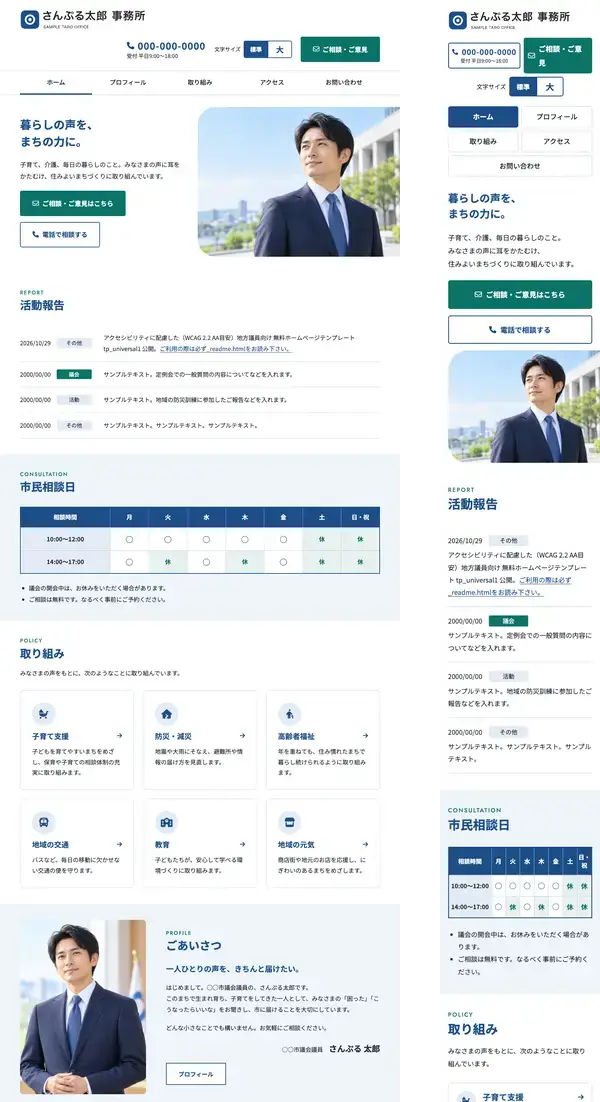Click the mobile hero photo of the man

(x=523, y=406)
